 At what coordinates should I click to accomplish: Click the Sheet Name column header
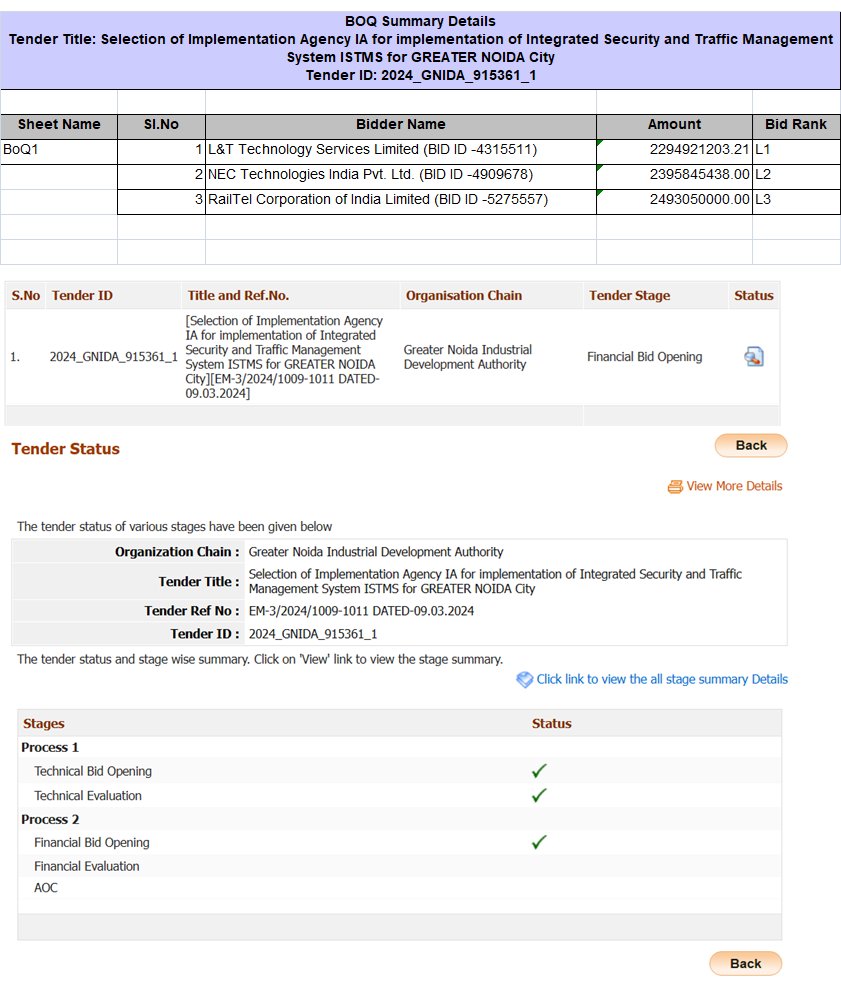click(x=58, y=127)
